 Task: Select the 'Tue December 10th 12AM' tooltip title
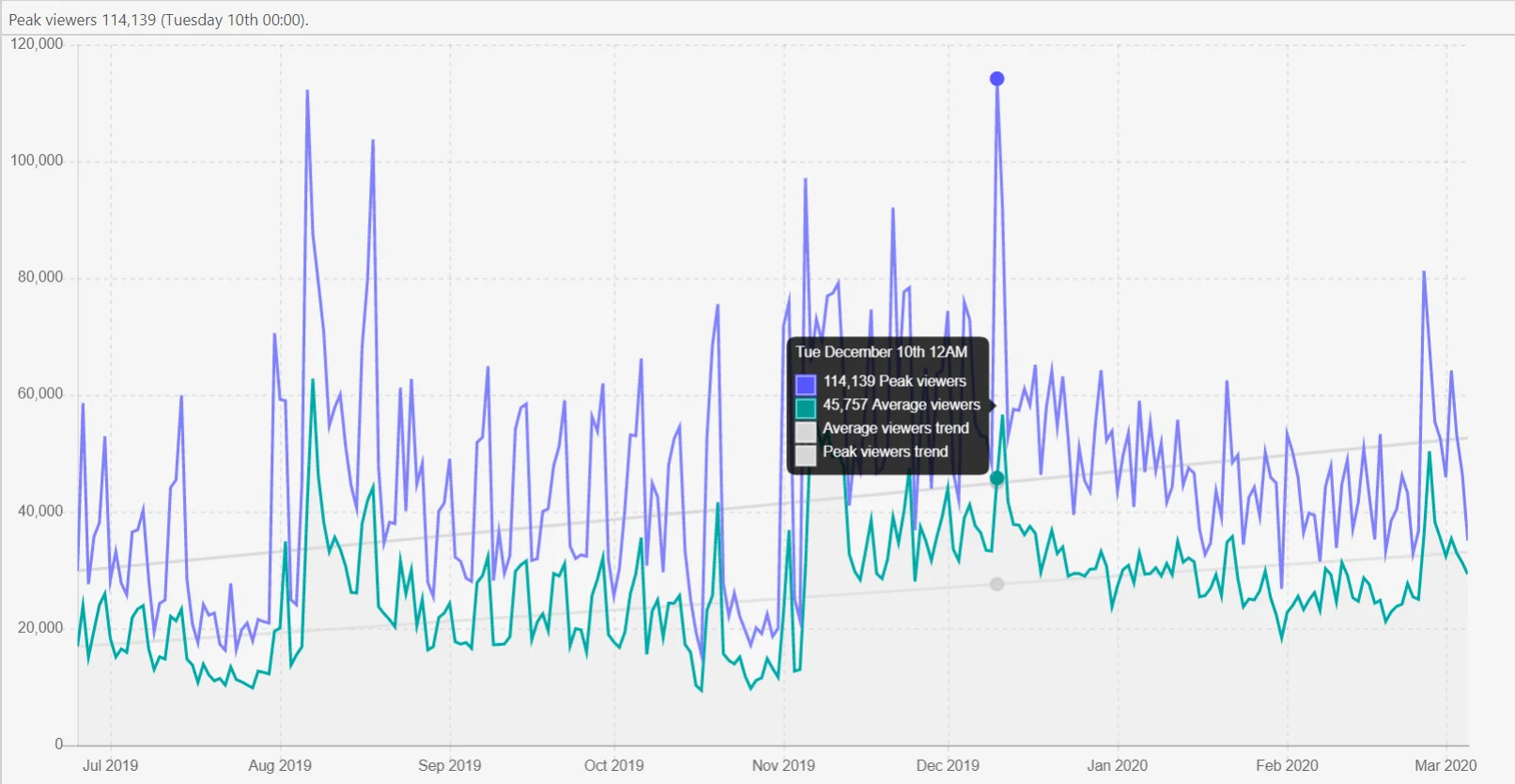click(881, 352)
